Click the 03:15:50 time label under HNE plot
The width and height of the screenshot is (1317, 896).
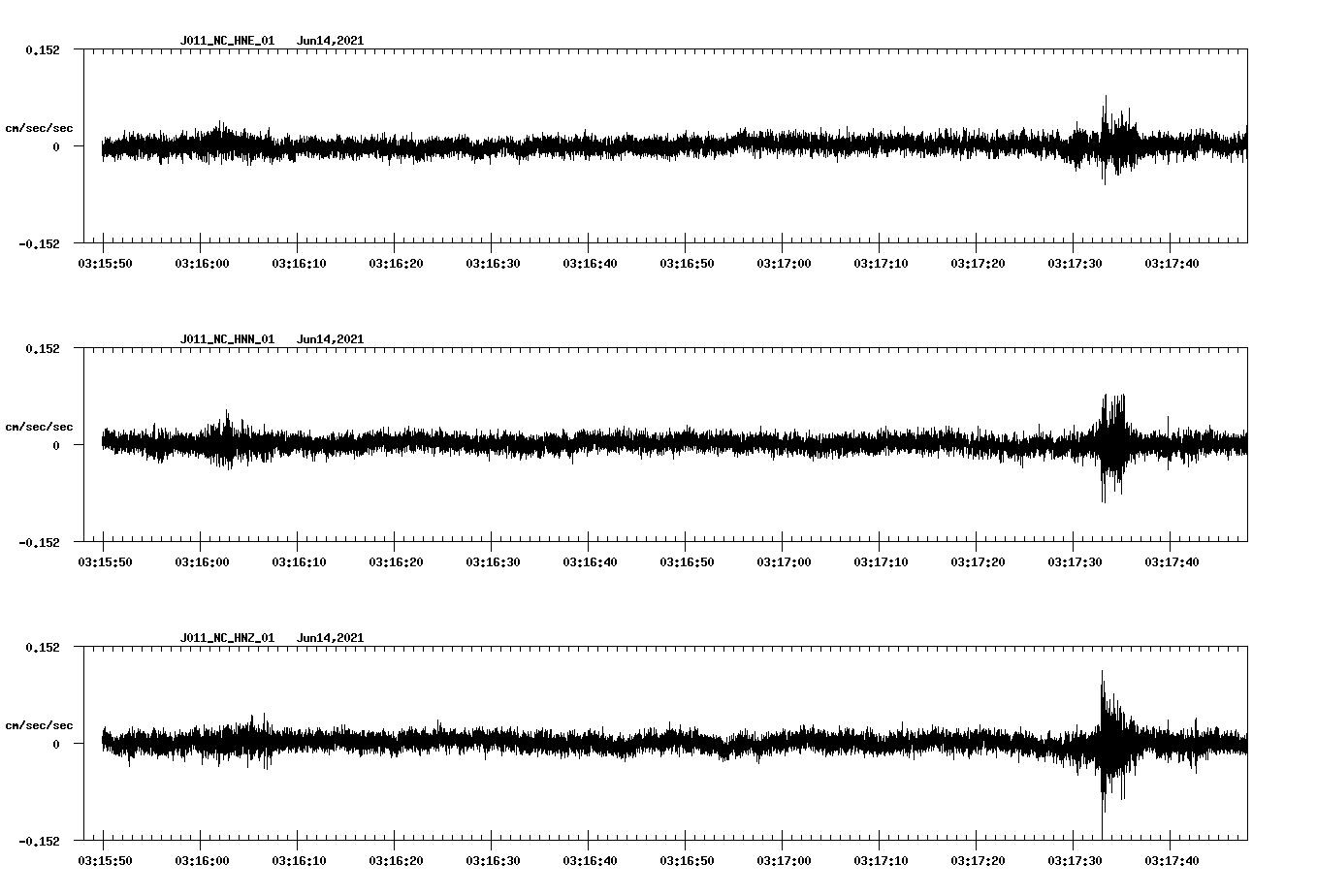[105, 263]
